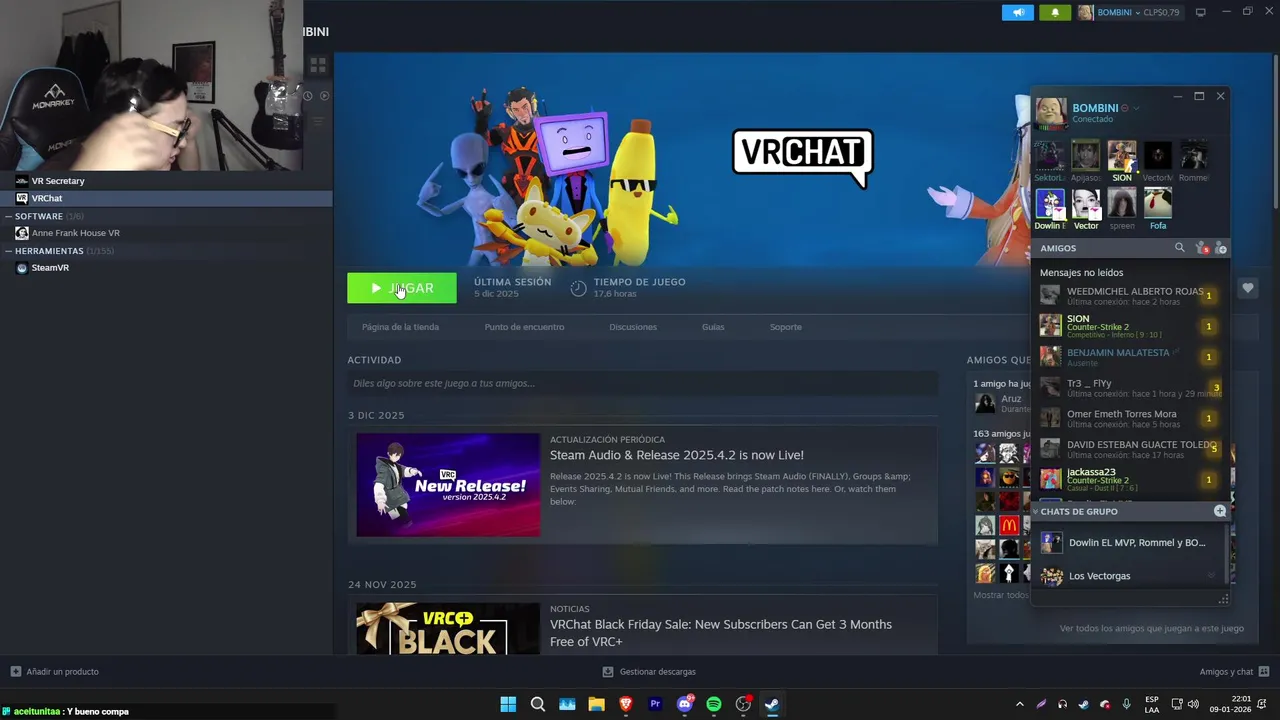
Task: Click the favorite heart icon on the game page
Action: coord(1248,288)
